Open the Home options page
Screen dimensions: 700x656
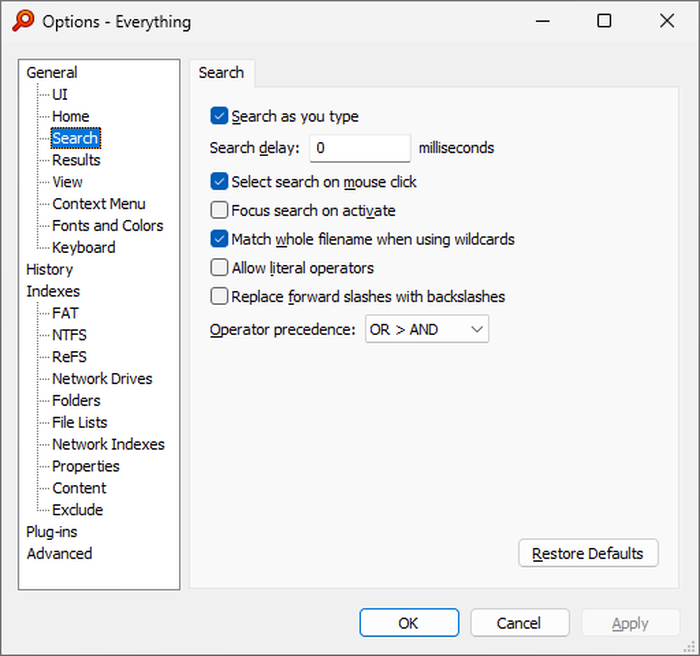[71, 116]
